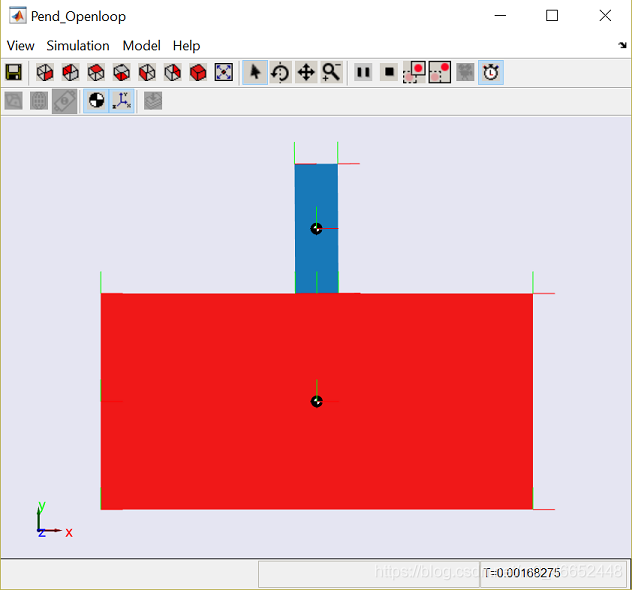
Task: Open the Simulation menu
Action: tap(78, 46)
